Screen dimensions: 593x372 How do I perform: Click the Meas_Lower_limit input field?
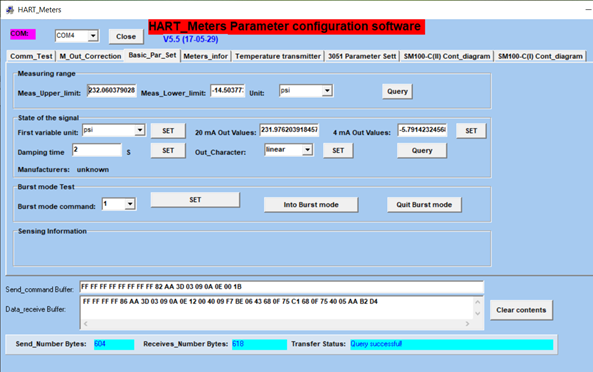[227, 91]
